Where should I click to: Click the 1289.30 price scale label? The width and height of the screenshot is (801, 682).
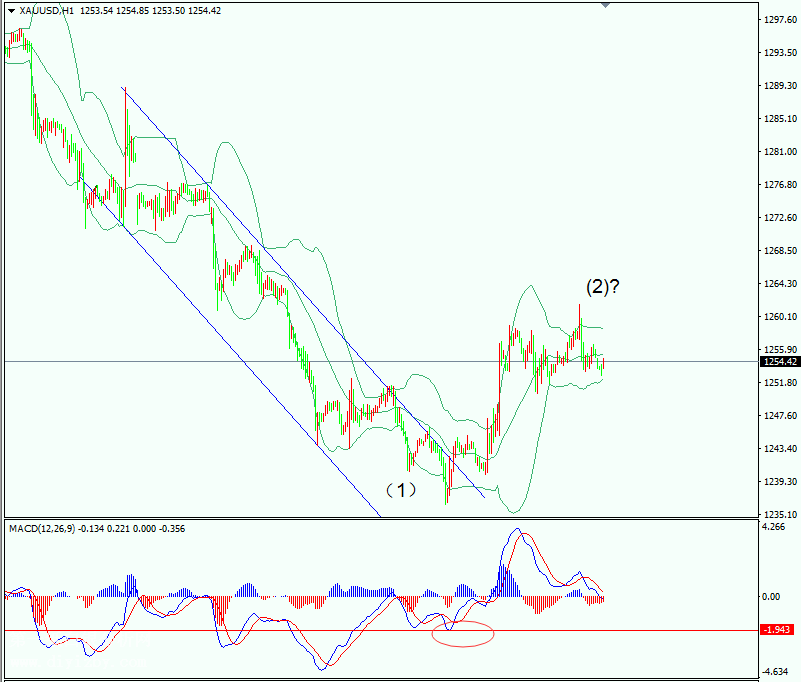pos(780,86)
